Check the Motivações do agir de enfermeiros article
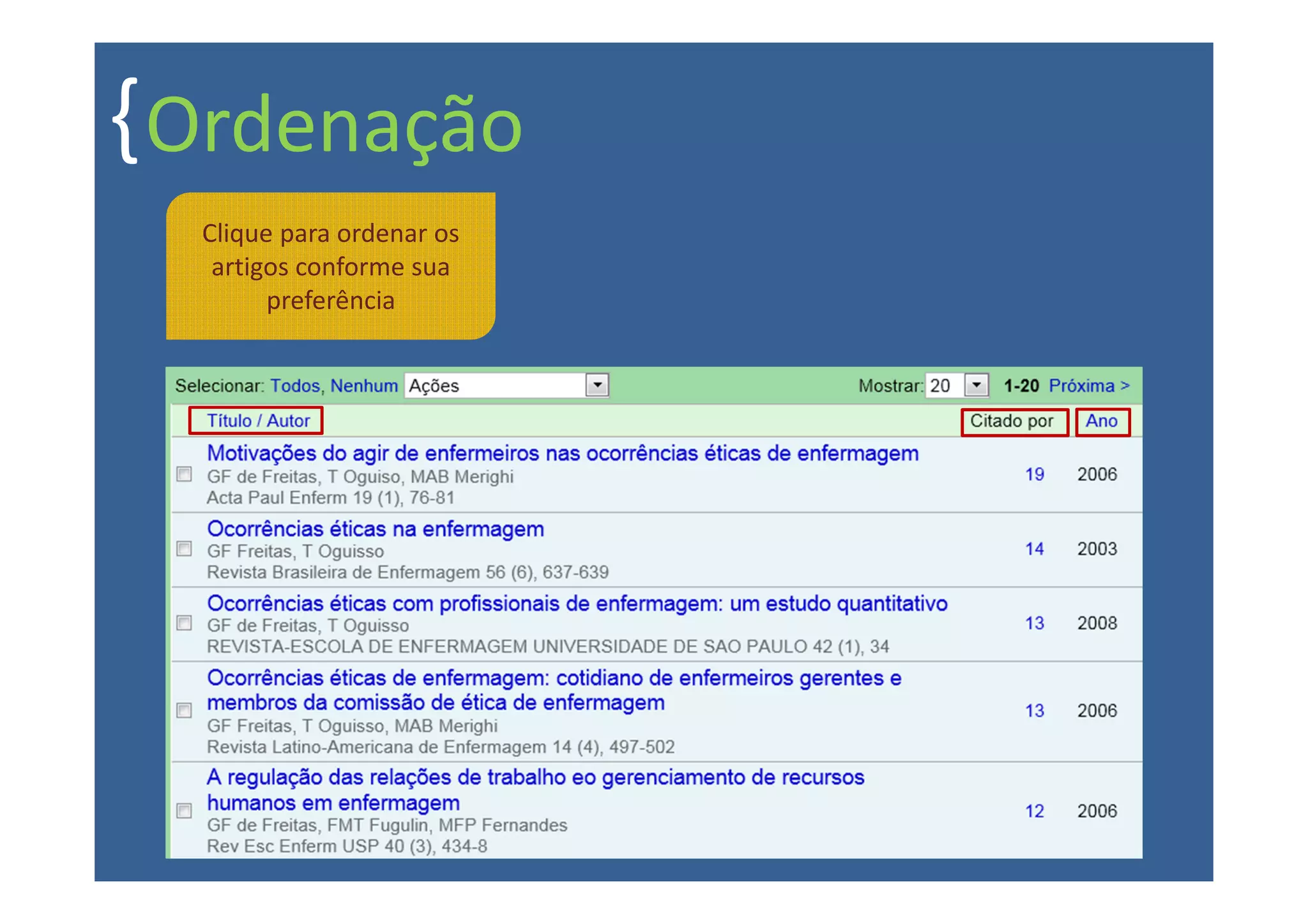 tap(184, 474)
